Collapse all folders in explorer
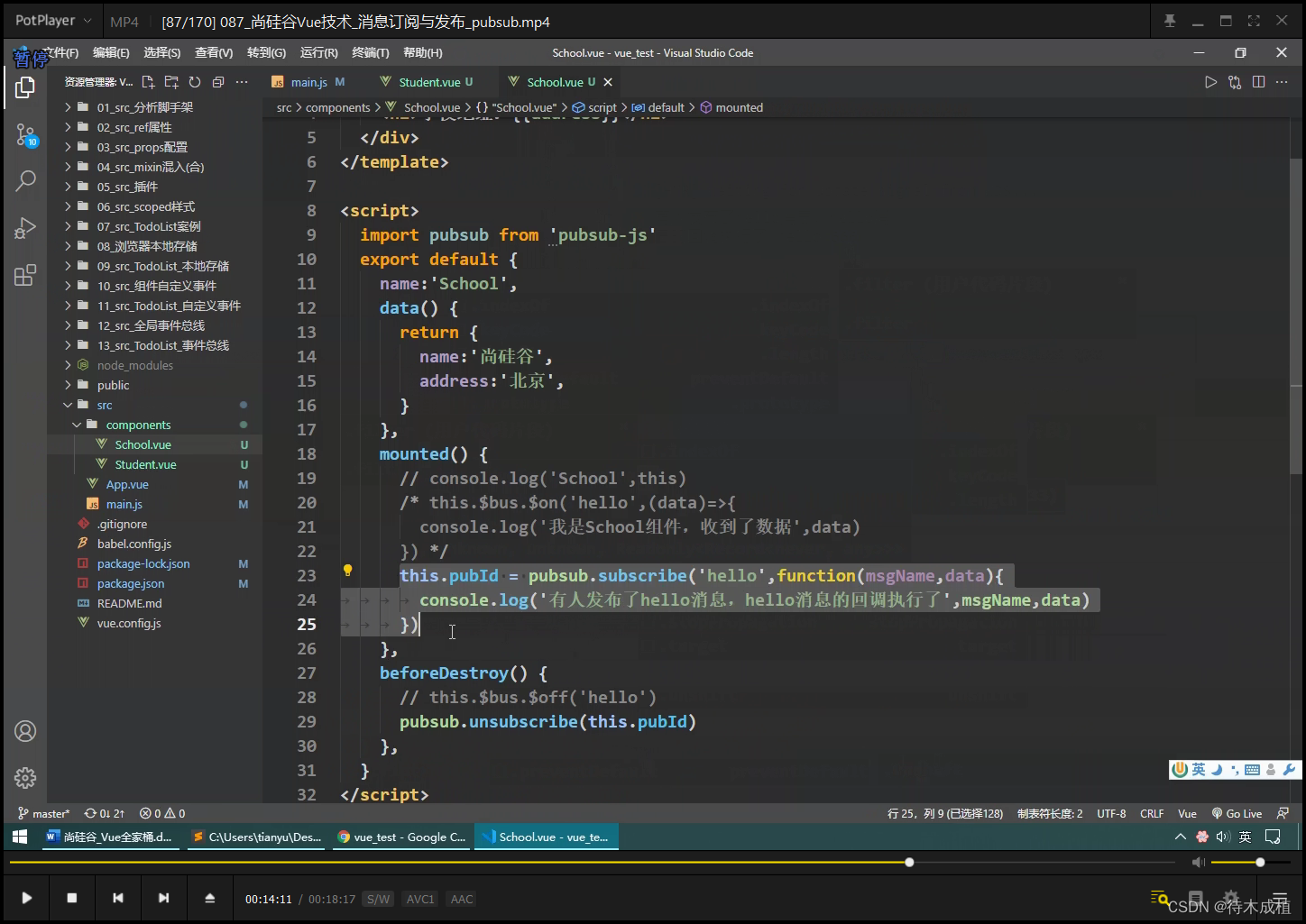This screenshot has height=924, width=1306. tap(218, 82)
